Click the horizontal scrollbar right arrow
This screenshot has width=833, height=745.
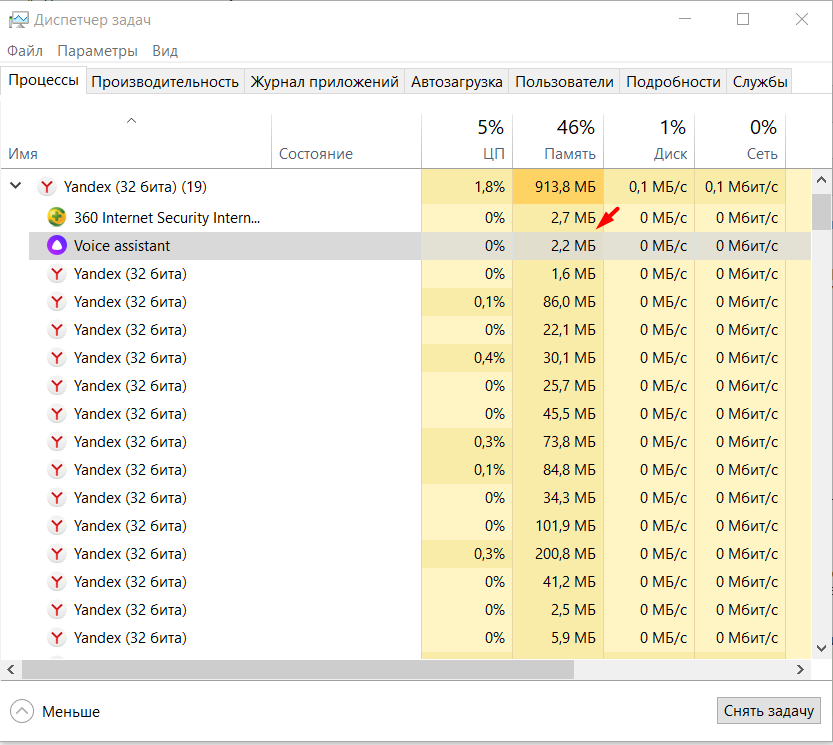pyautogui.click(x=800, y=669)
